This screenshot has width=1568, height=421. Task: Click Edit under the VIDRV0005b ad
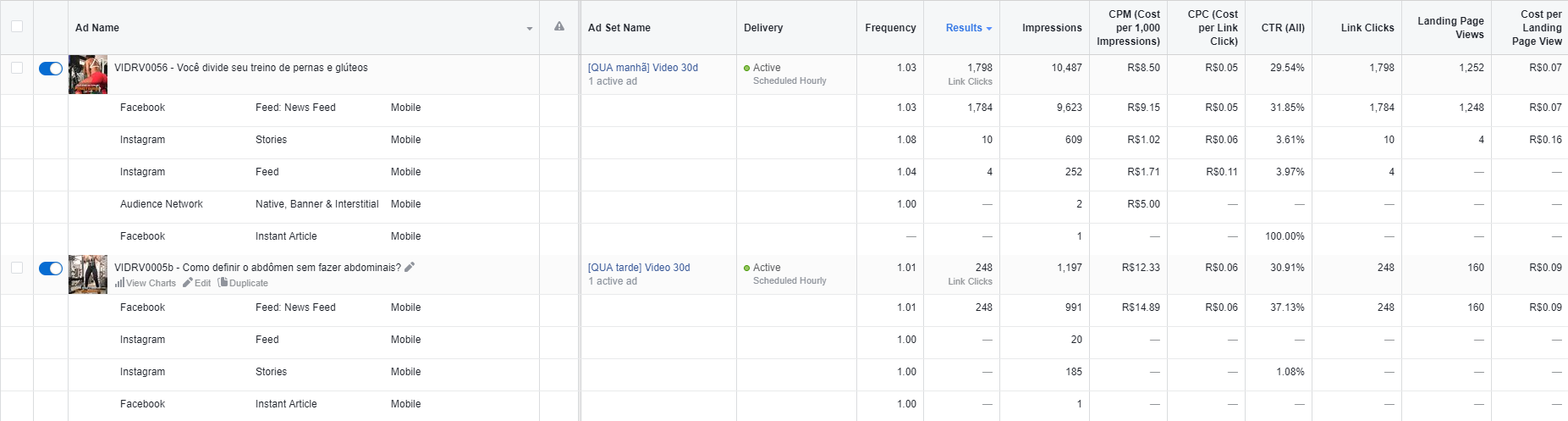click(x=197, y=283)
